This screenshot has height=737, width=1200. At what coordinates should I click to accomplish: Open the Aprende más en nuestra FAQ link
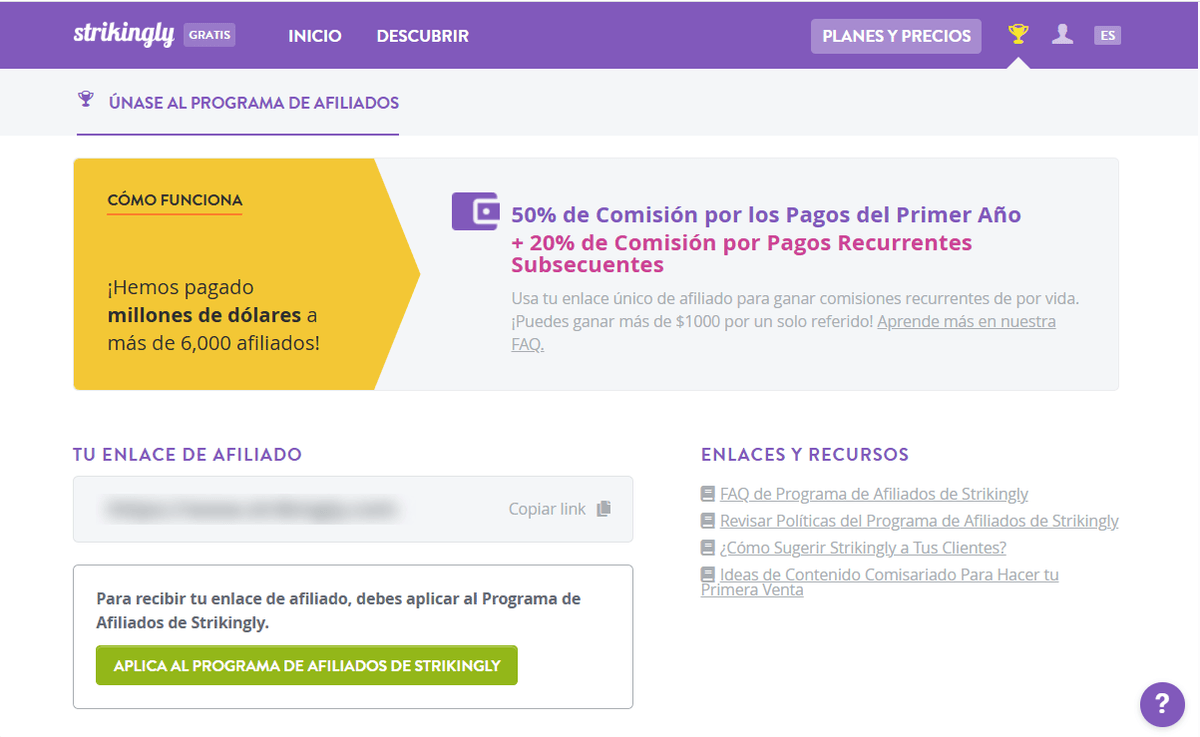point(965,321)
